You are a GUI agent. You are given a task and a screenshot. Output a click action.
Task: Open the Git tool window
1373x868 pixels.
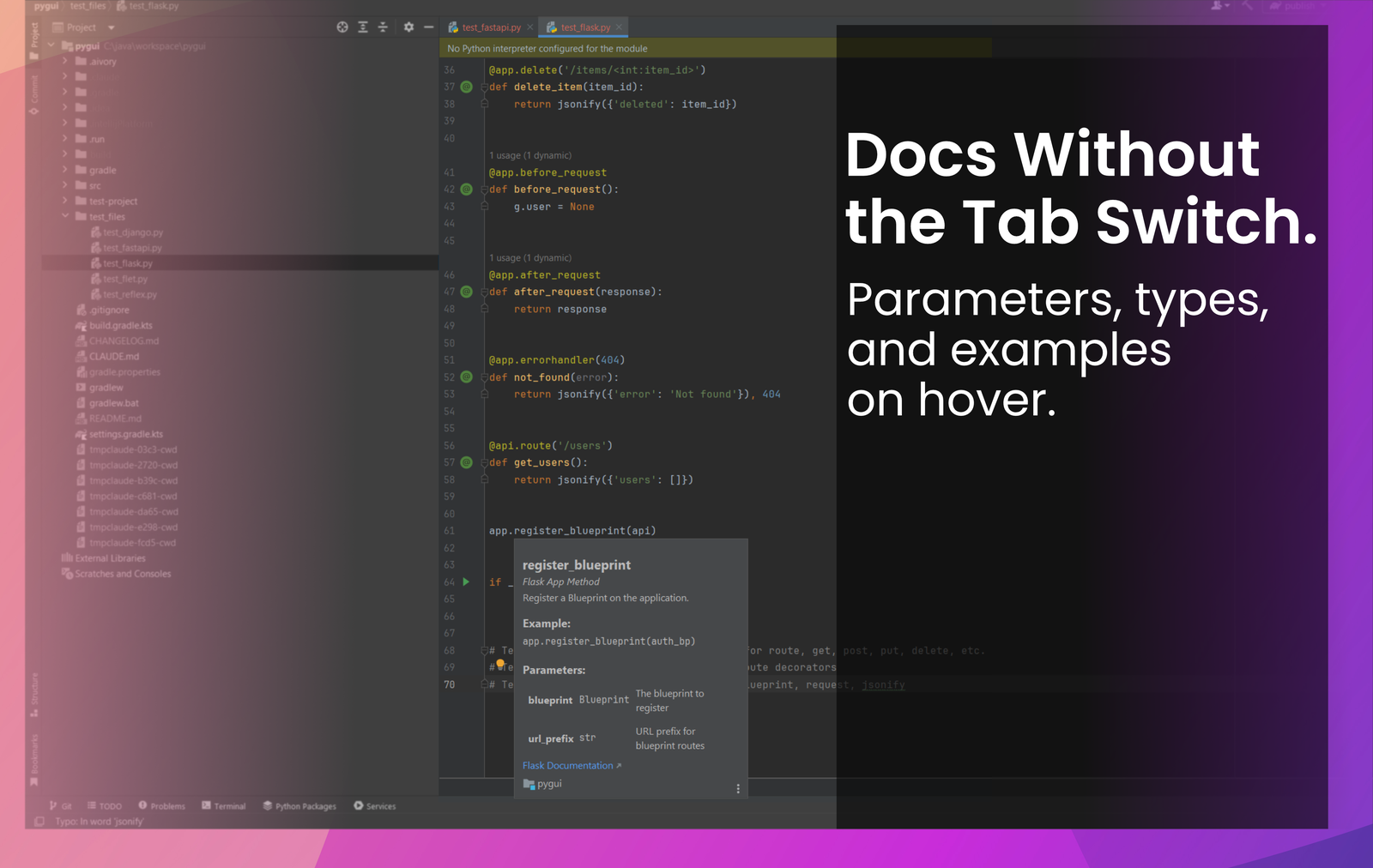click(60, 806)
